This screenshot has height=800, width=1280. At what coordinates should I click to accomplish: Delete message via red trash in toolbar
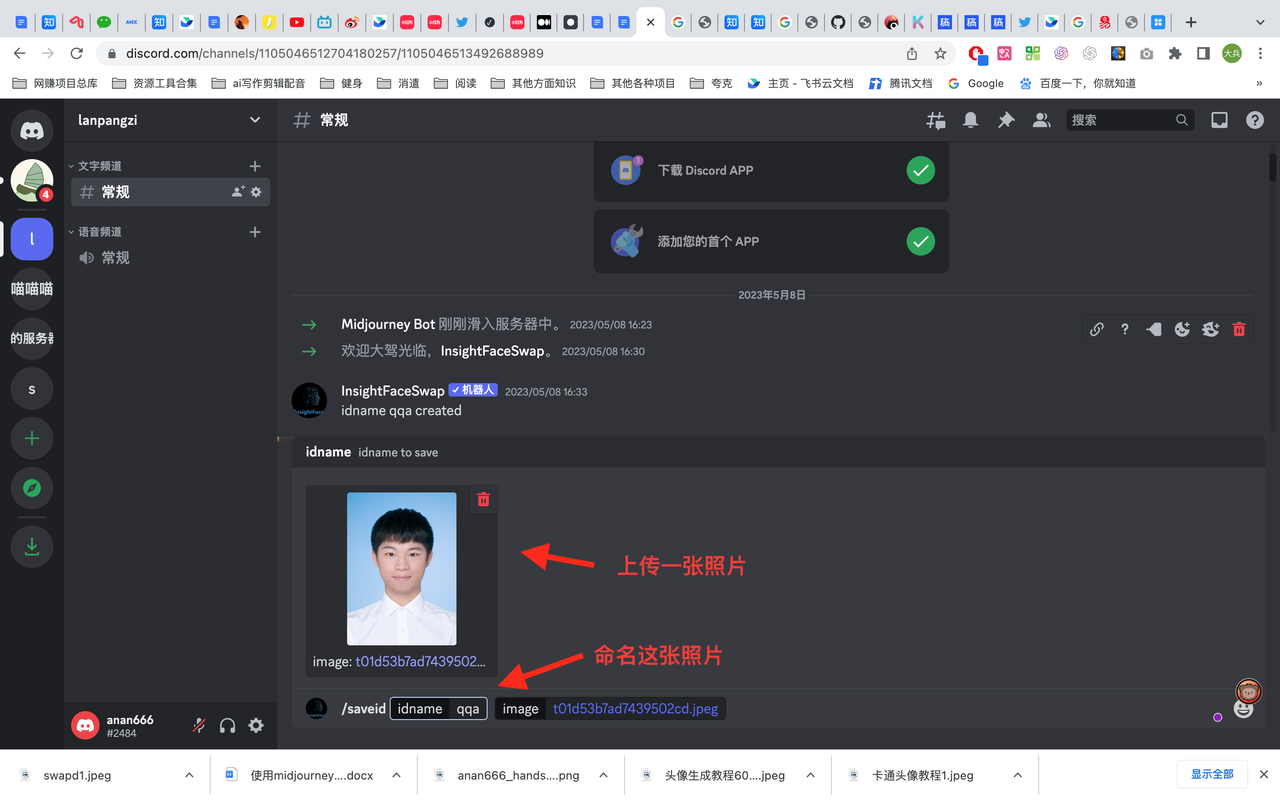1239,329
